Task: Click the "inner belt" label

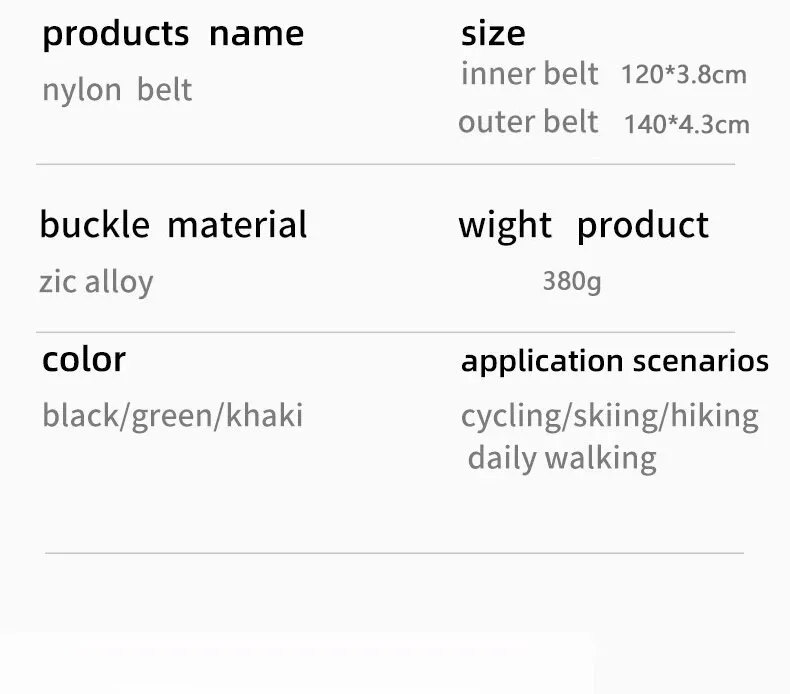Action: point(529,74)
